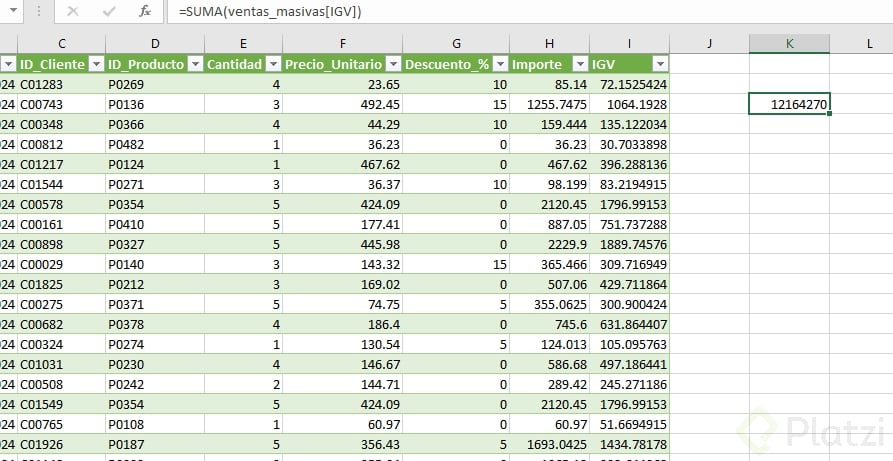Select column F by its header

pos(342,43)
